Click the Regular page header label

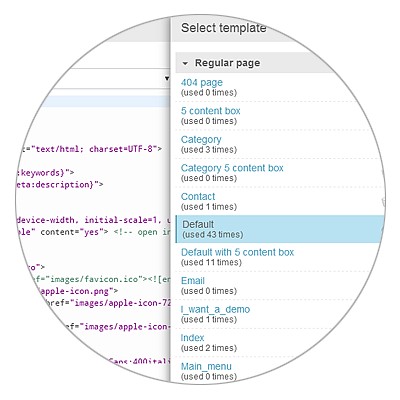[x=227, y=63]
